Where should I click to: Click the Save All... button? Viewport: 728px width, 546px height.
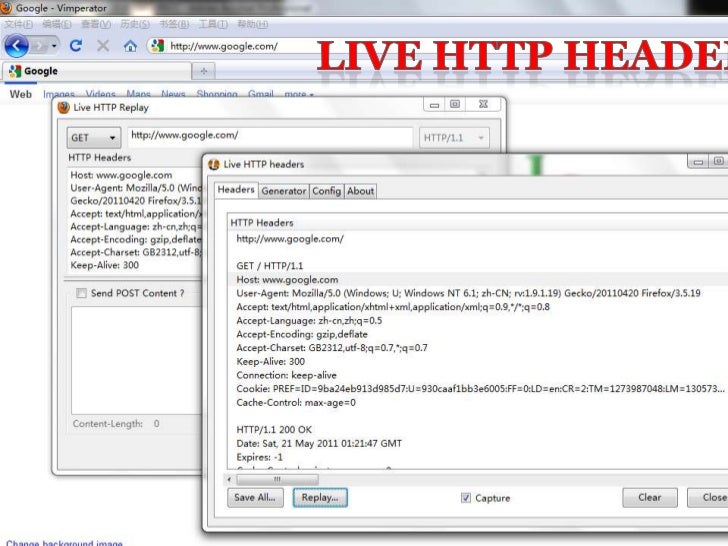pyautogui.click(x=255, y=498)
